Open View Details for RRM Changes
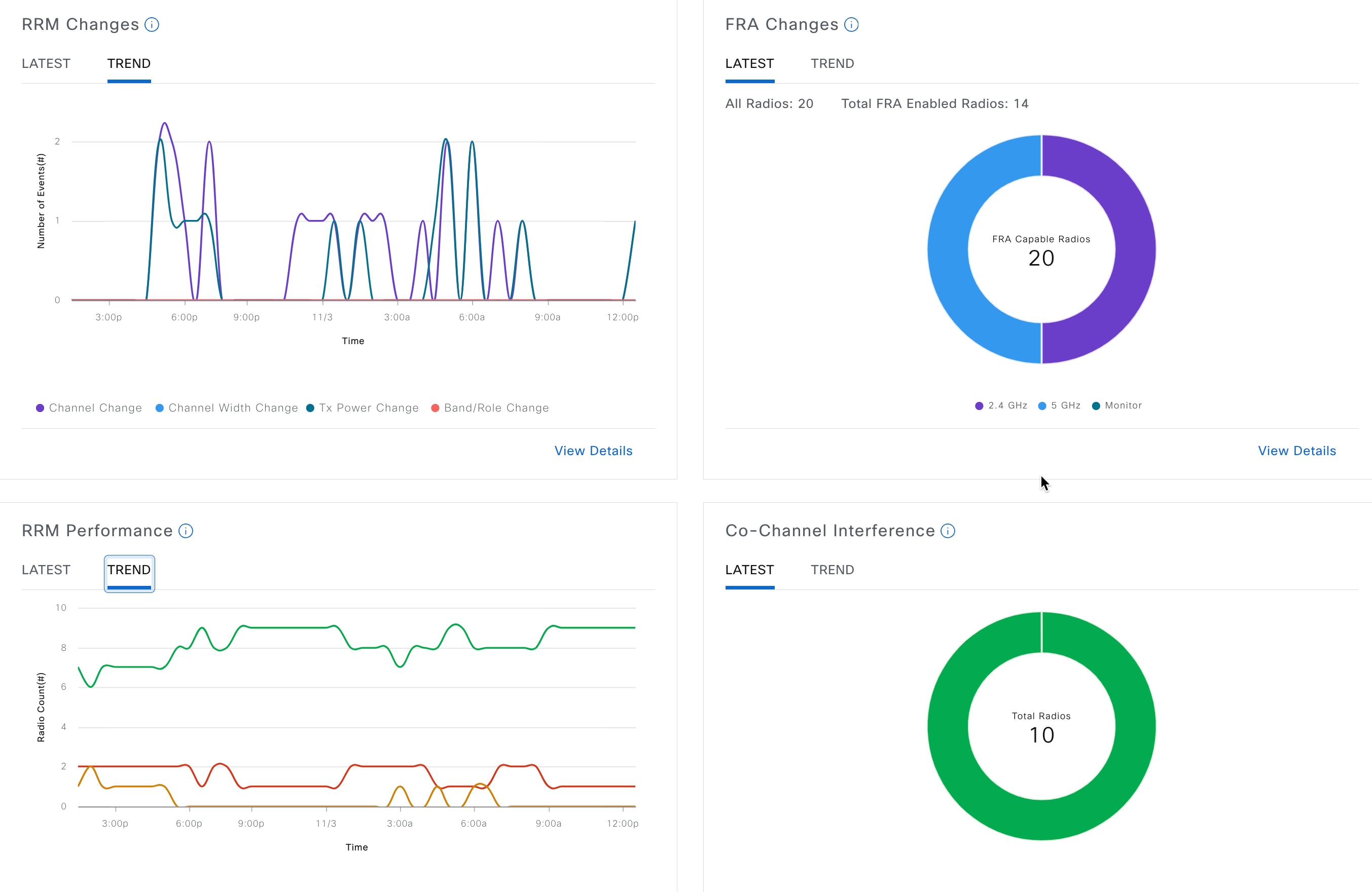Screen dimensions: 1372x892 pyautogui.click(x=593, y=451)
